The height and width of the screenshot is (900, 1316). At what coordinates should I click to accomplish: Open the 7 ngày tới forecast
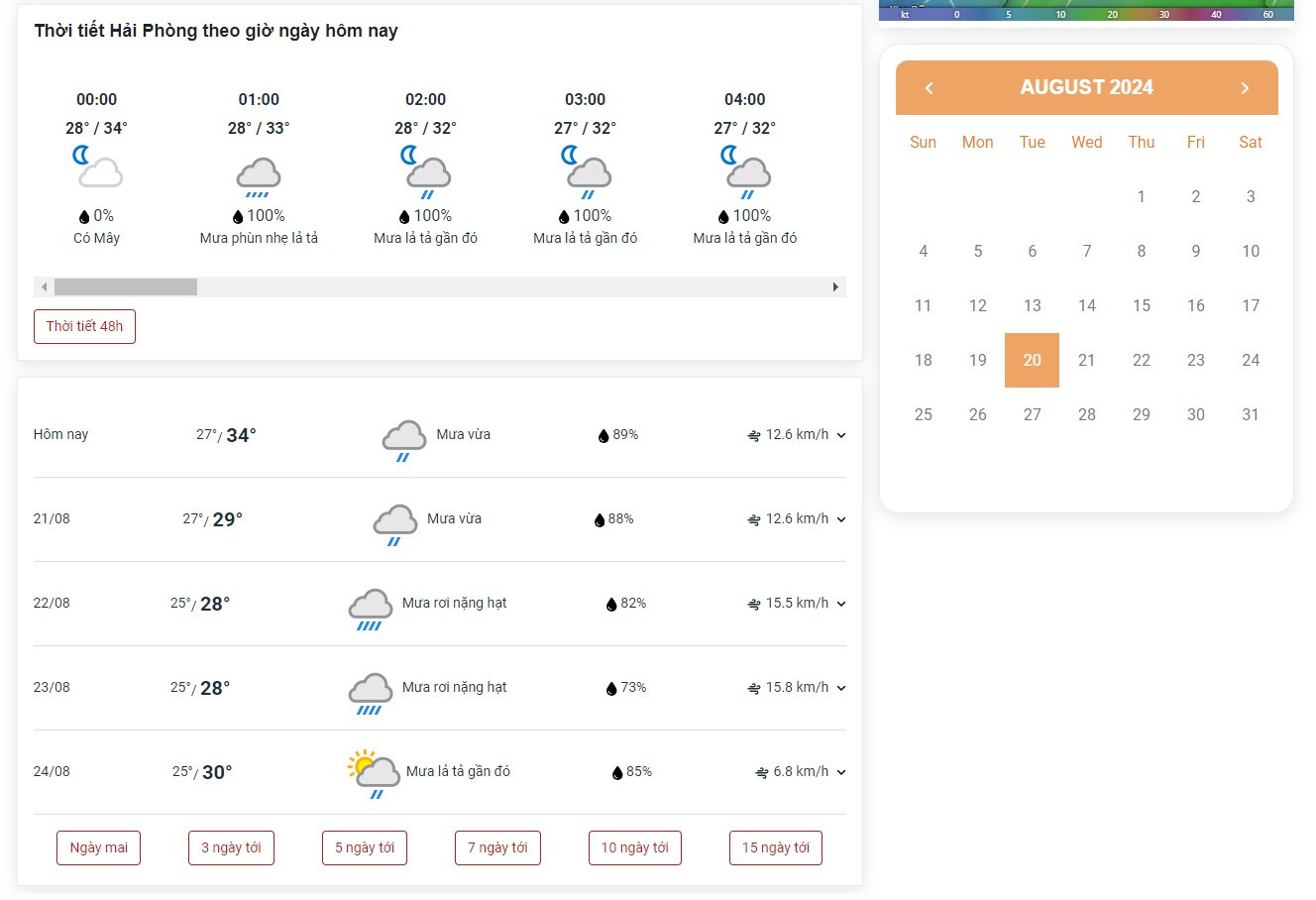click(x=497, y=847)
